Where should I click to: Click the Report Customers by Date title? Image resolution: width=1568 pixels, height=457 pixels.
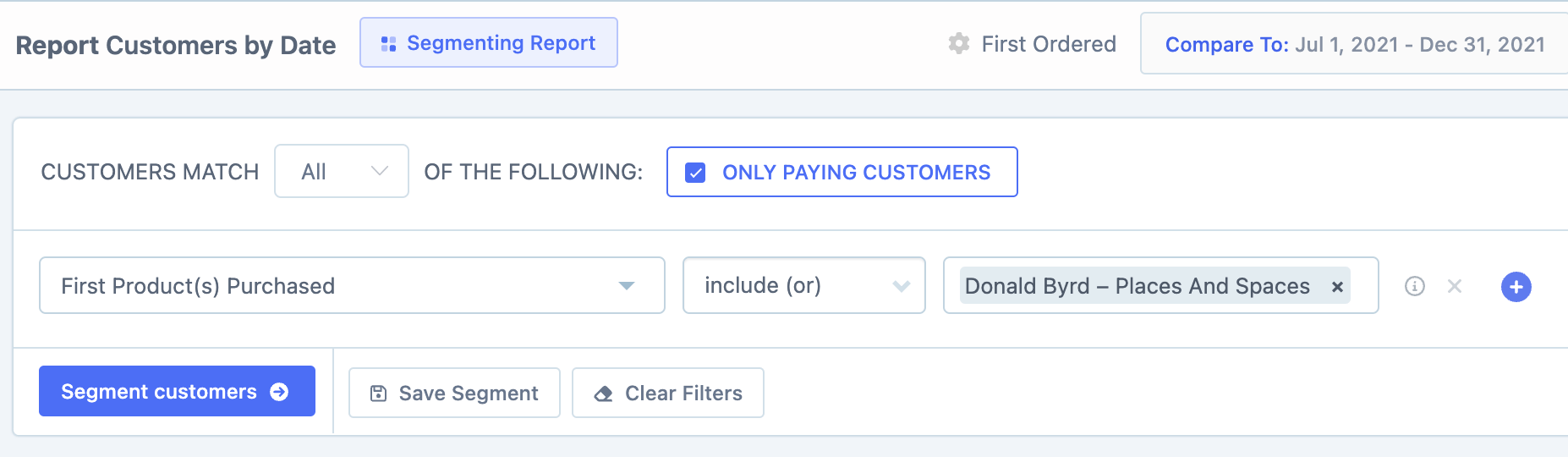pyautogui.click(x=176, y=45)
